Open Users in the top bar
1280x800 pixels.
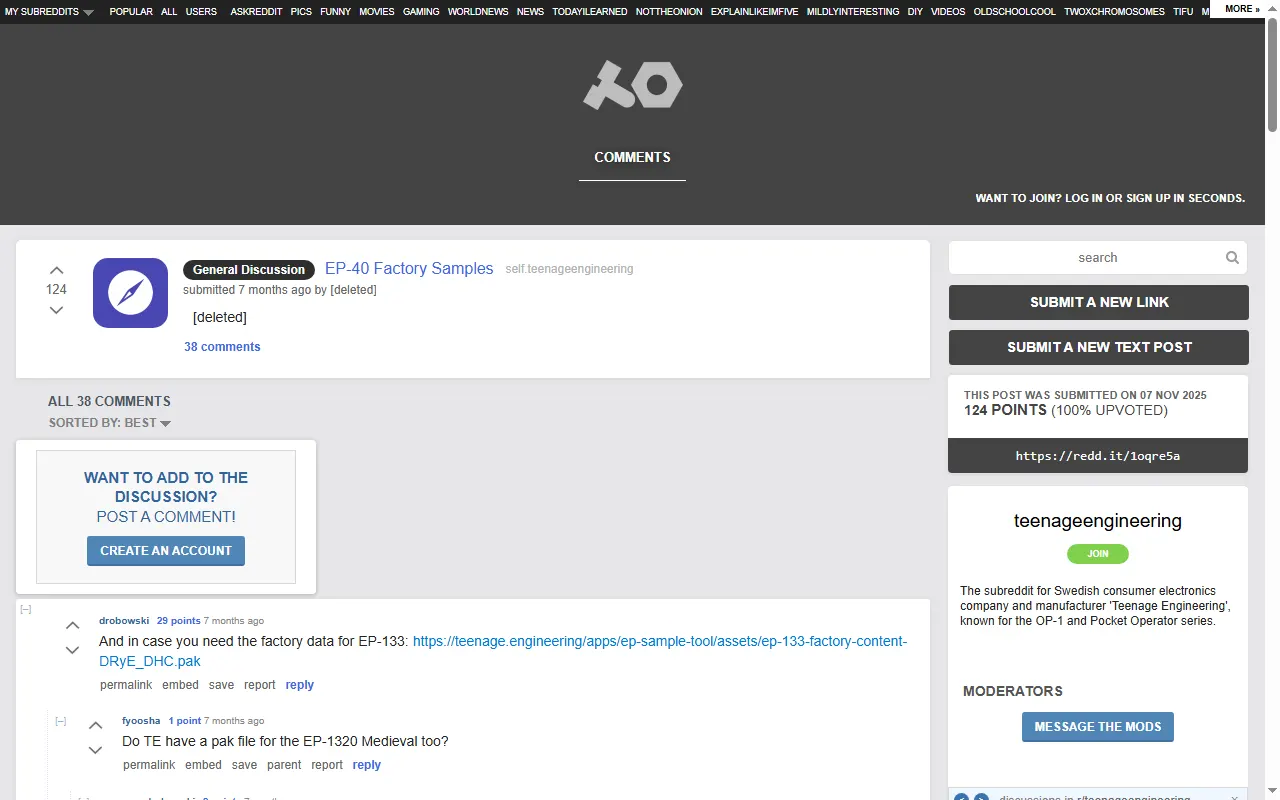201,12
